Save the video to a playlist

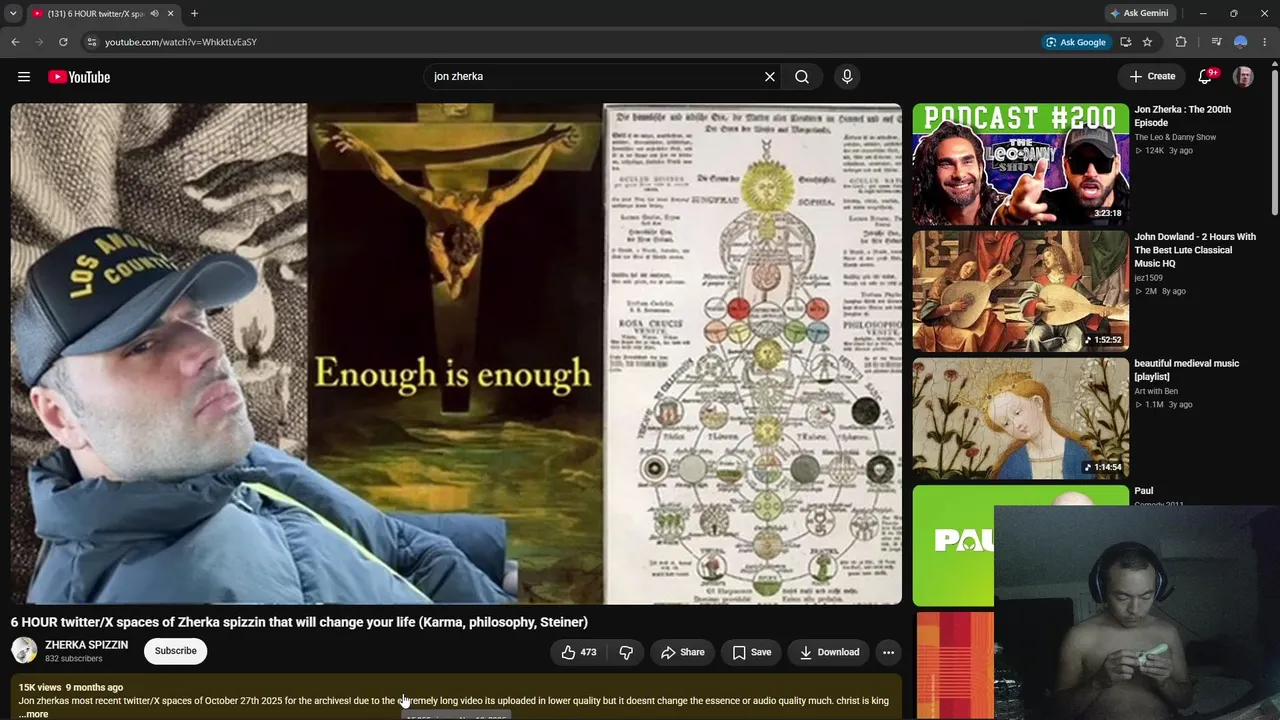point(751,652)
